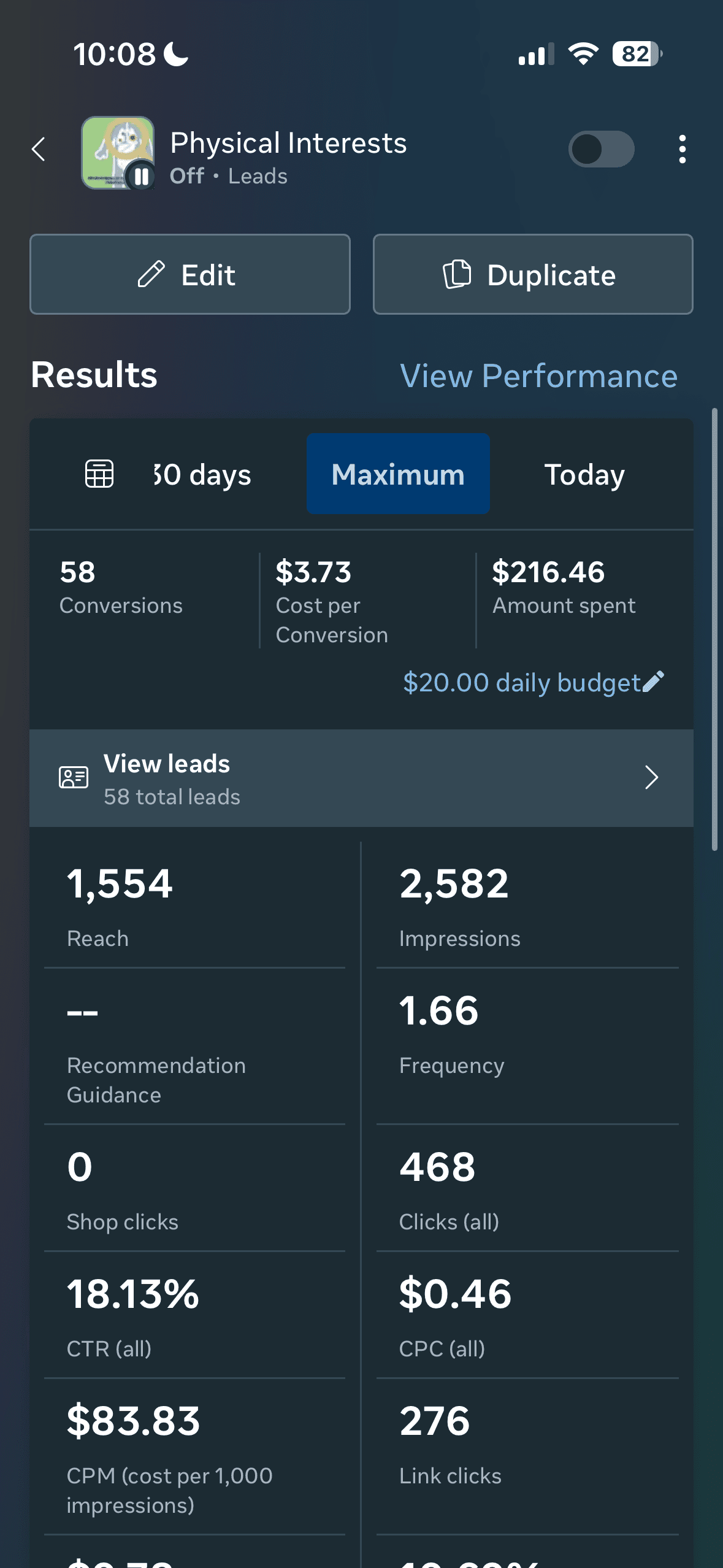Switch to the Today tab
The height and width of the screenshot is (1568, 723).
pos(584,474)
